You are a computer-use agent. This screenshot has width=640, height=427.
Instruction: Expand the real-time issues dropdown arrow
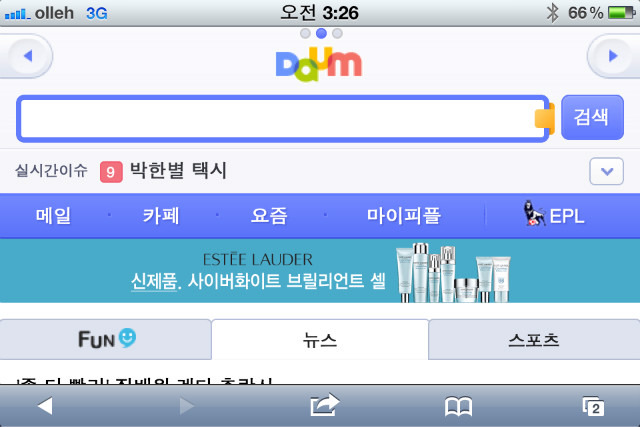(607, 171)
